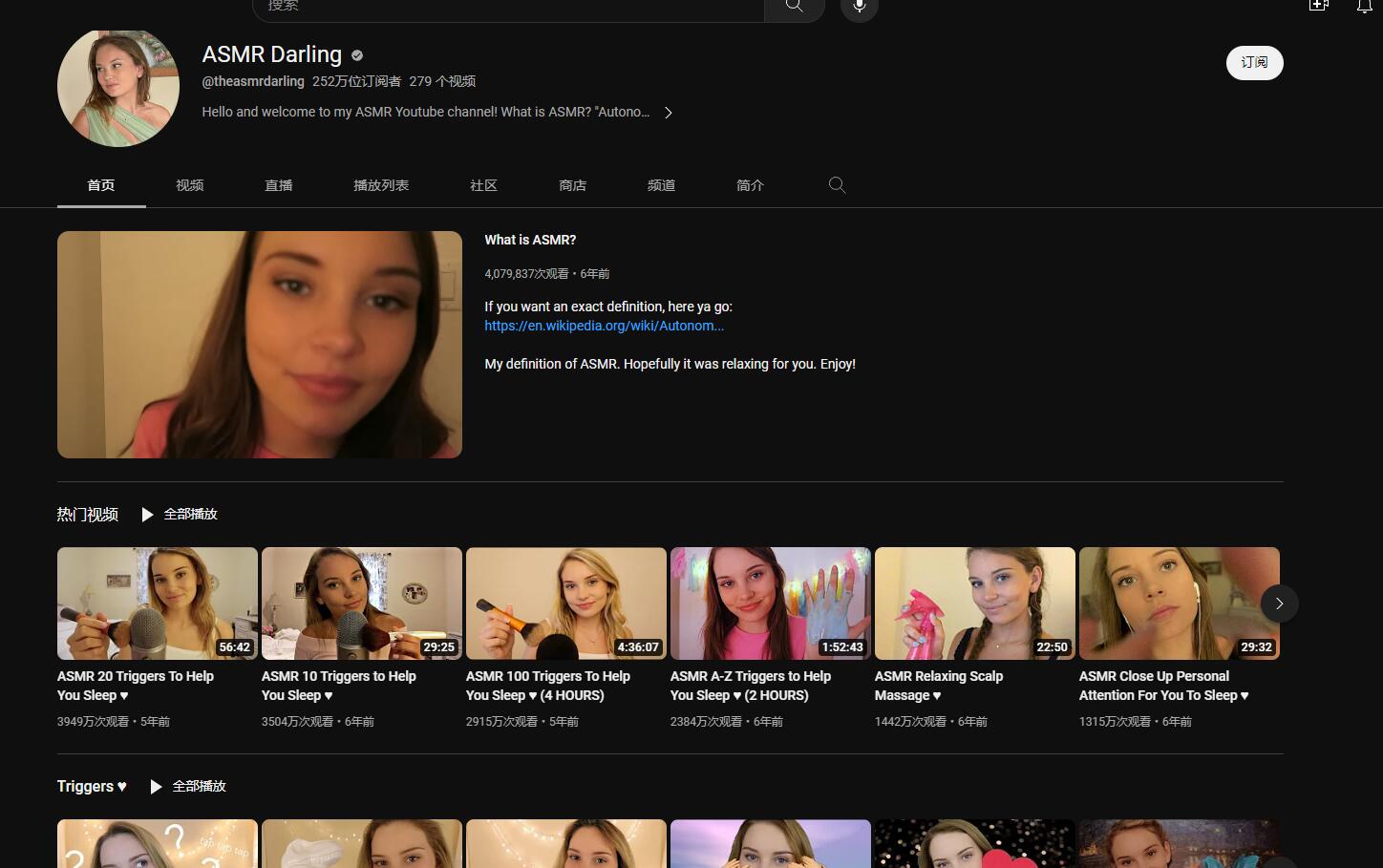Click the ASMR 10 Triggers to Help You Sleep title

(x=339, y=686)
